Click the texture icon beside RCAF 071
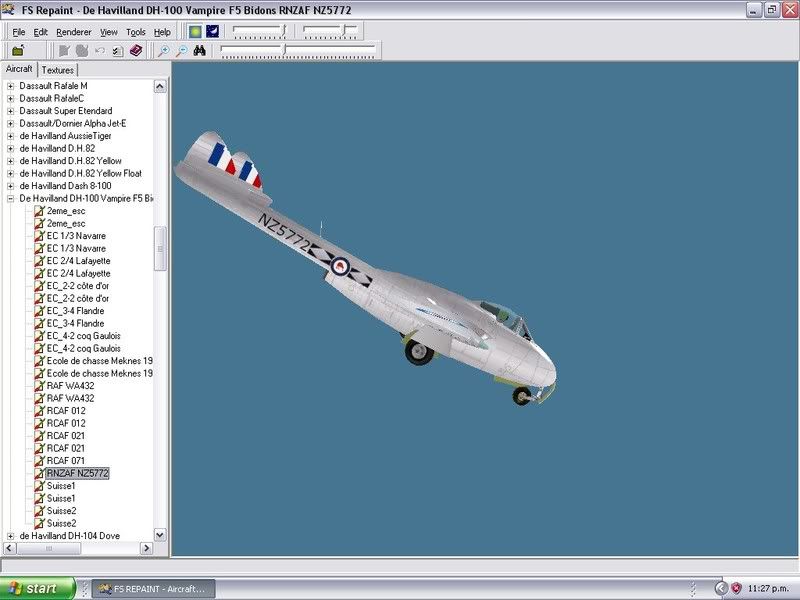The width and height of the screenshot is (800, 600). (x=39, y=460)
